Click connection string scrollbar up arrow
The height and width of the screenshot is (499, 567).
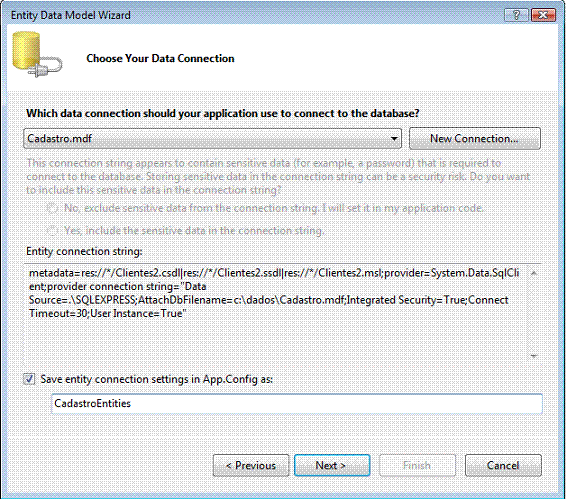tap(534, 273)
